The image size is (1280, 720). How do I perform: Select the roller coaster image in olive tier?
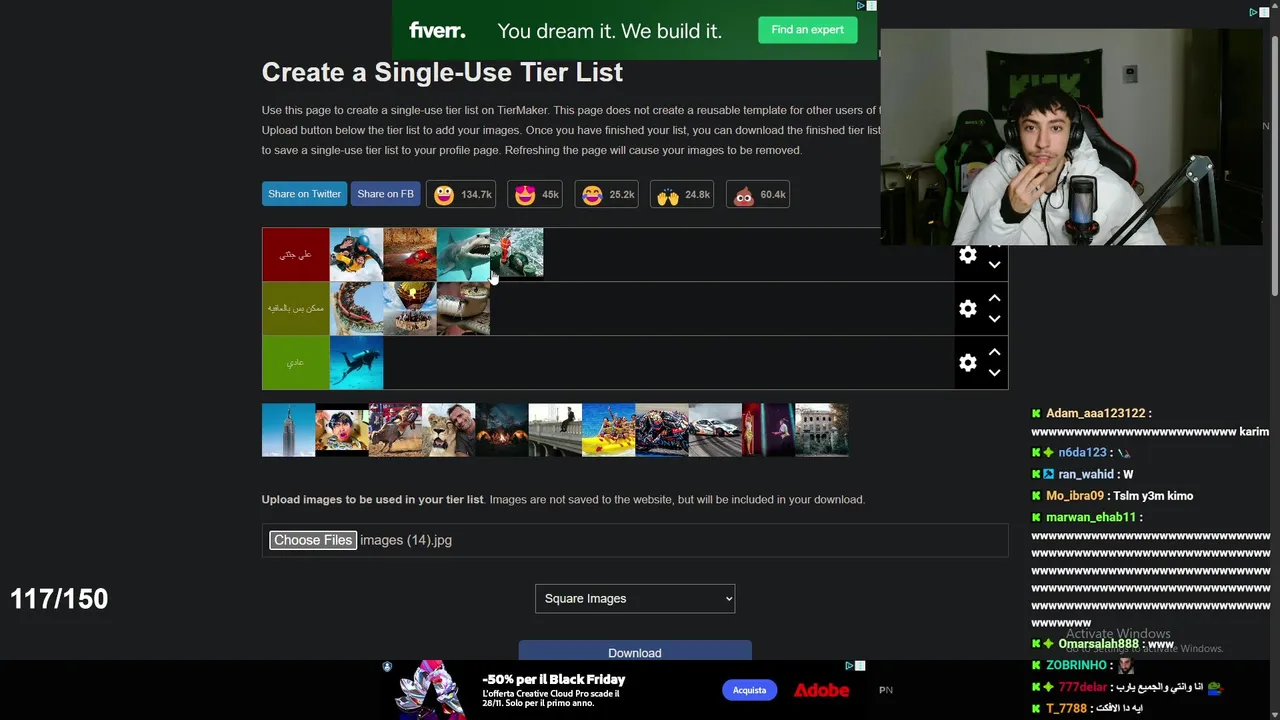pyautogui.click(x=356, y=309)
